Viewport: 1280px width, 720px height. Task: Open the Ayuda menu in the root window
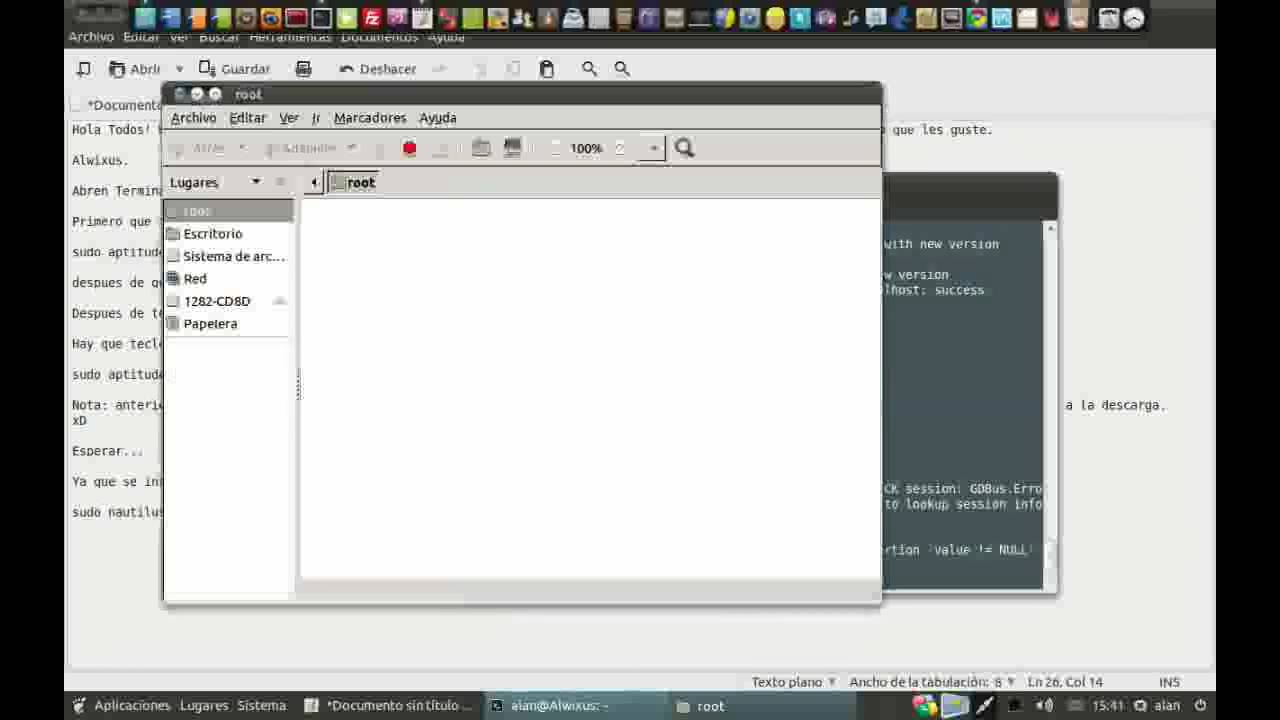click(438, 118)
